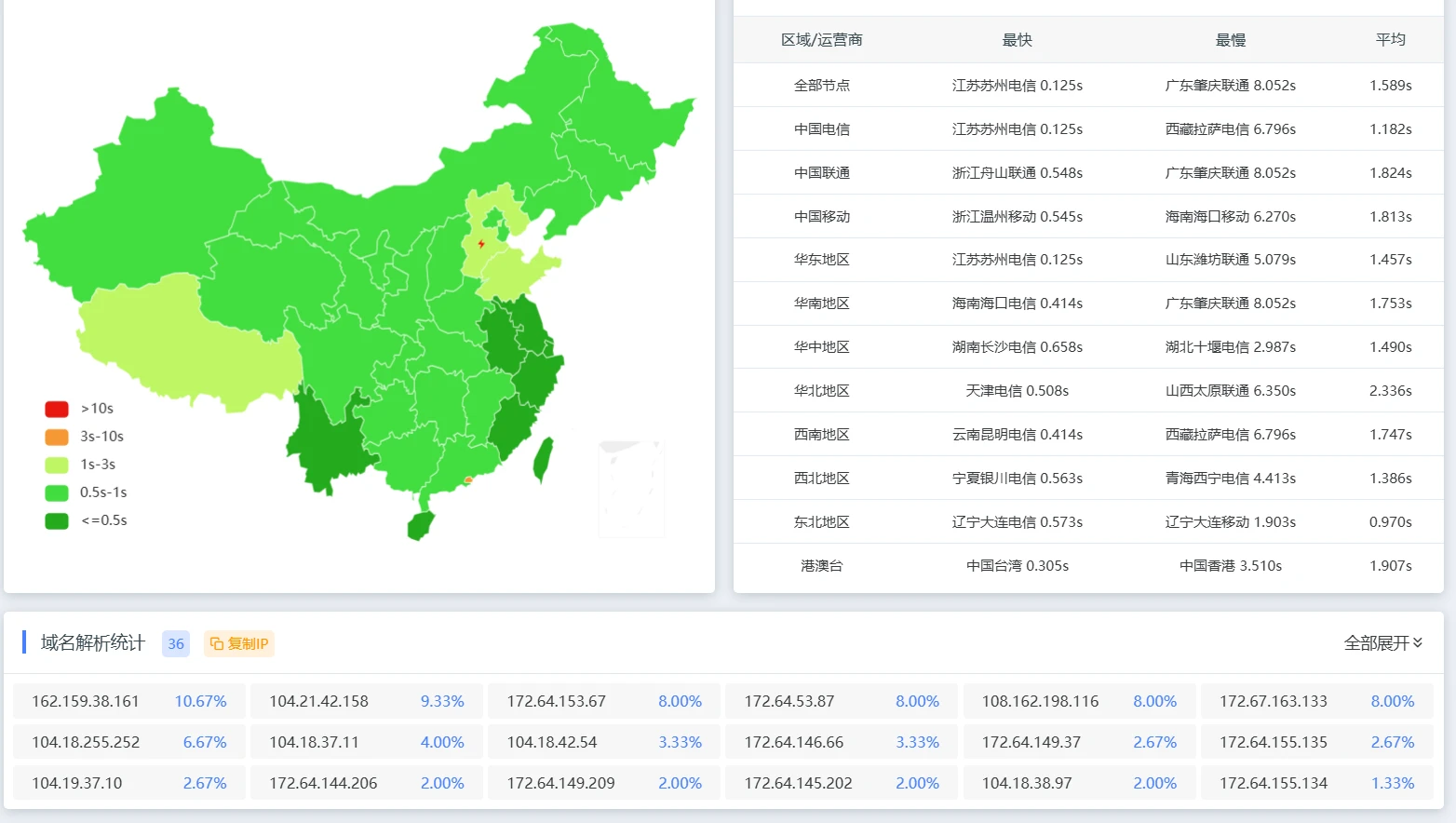Click the 平均 column header
The image size is (1456, 823).
coord(1391,39)
